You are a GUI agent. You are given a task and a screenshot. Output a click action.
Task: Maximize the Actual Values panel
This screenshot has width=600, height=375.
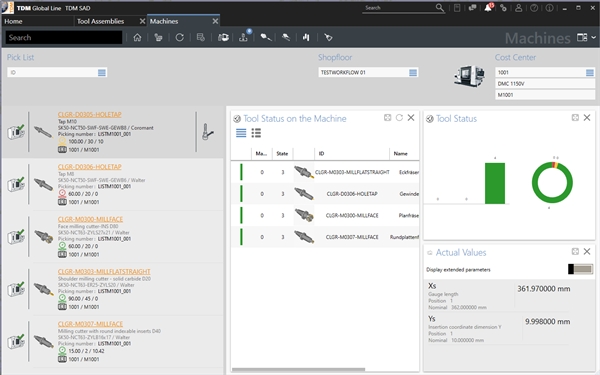pos(575,251)
